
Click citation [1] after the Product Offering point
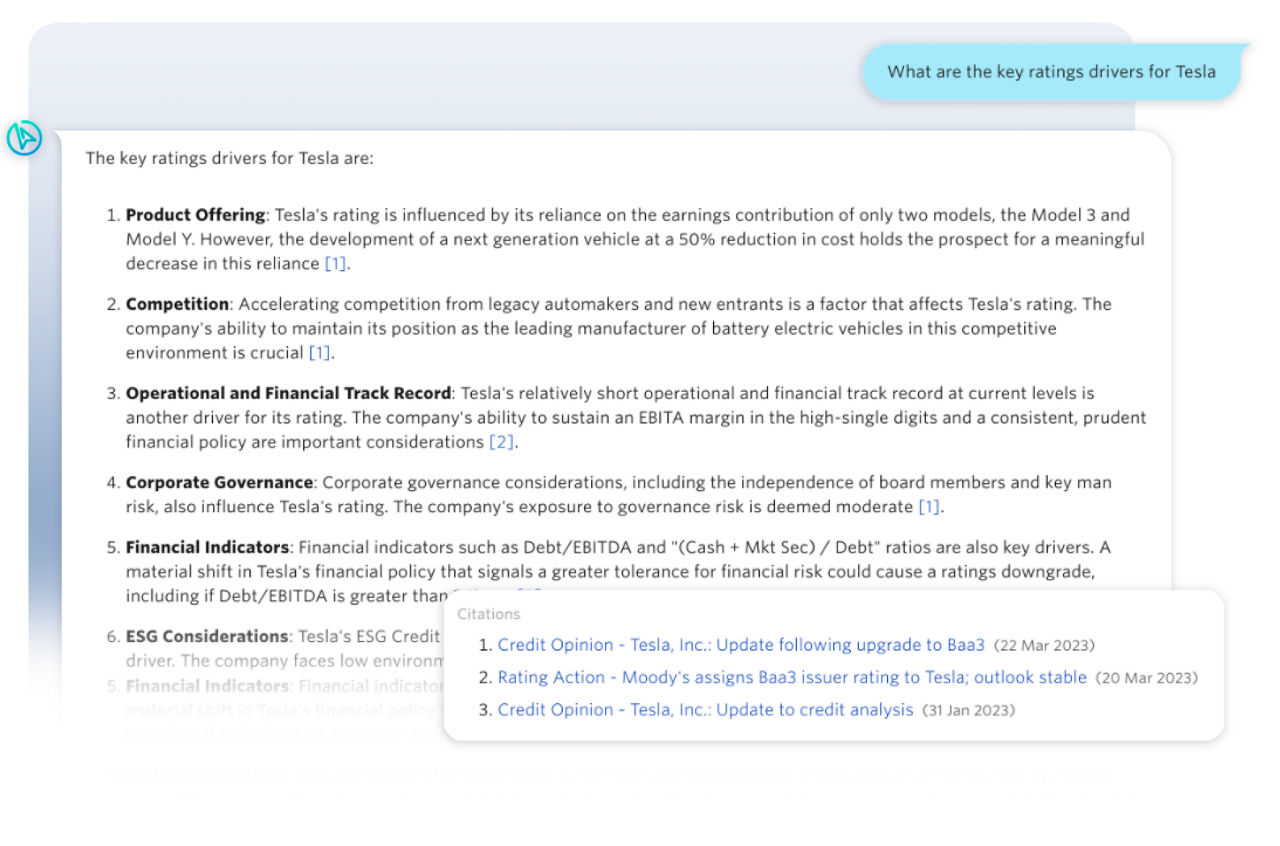[336, 263]
